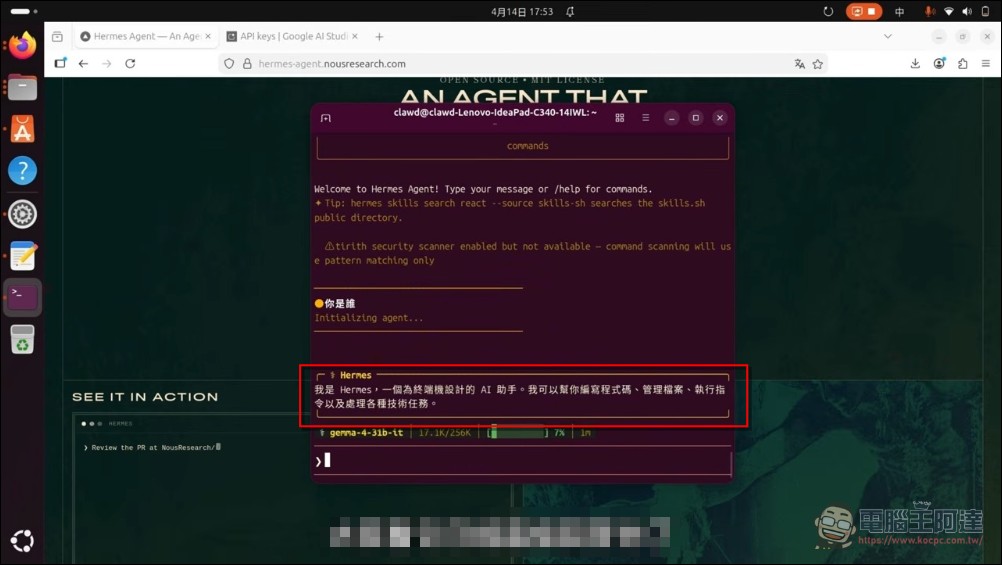1002x565 pixels.
Task: Click 'Review the PR at NousResearch/' text
Action: pyautogui.click(x=152, y=447)
